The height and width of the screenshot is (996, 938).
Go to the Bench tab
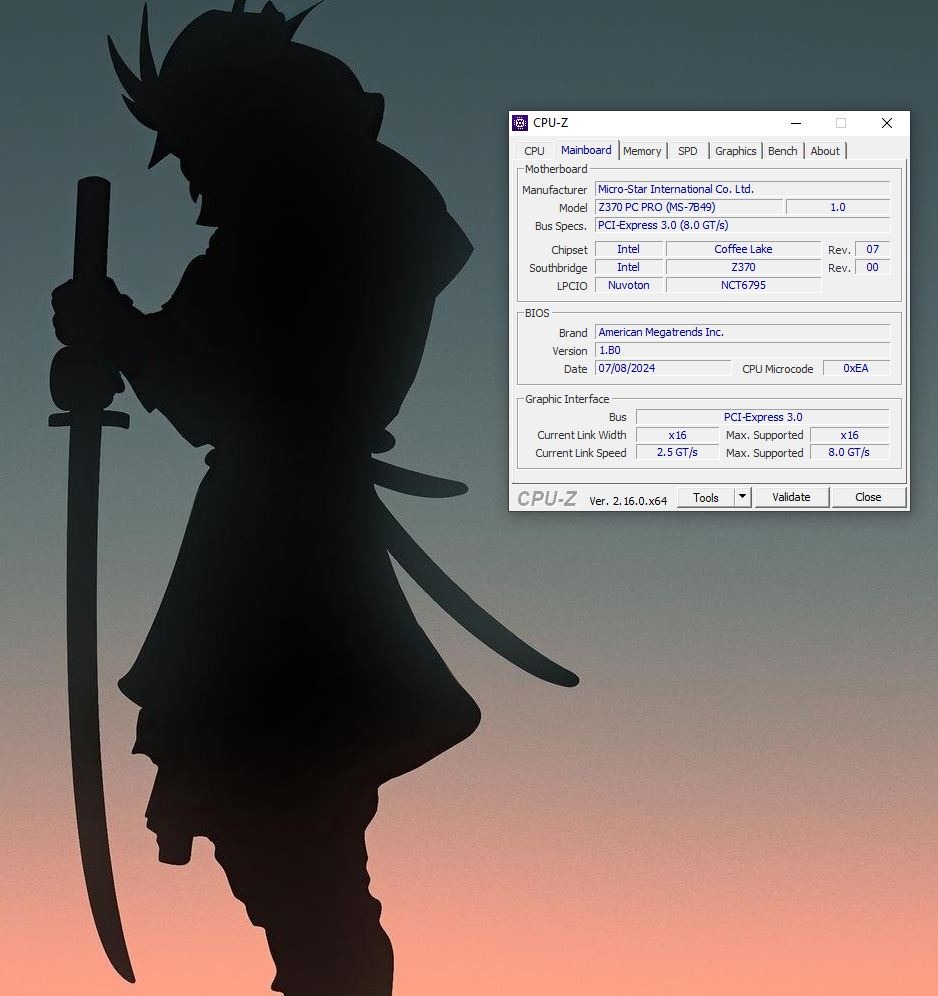(x=782, y=151)
